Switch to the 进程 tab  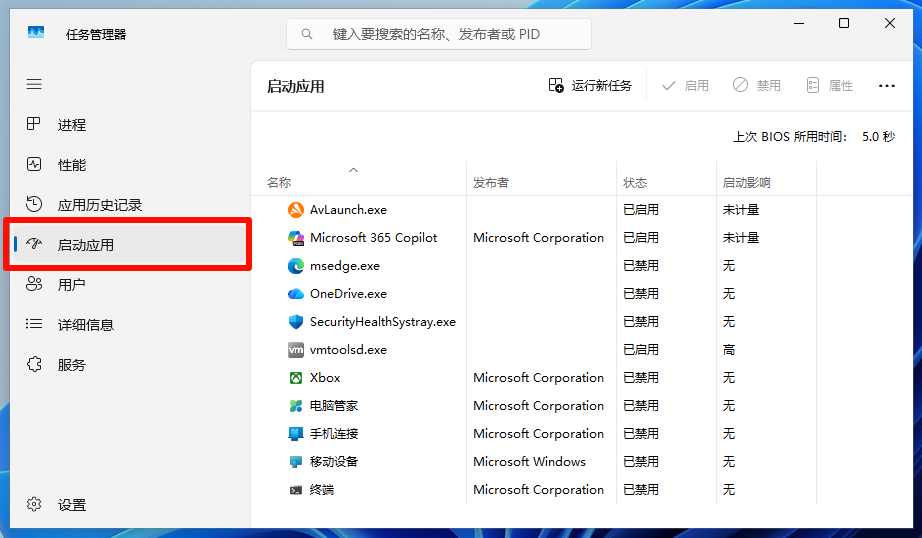tap(131, 125)
